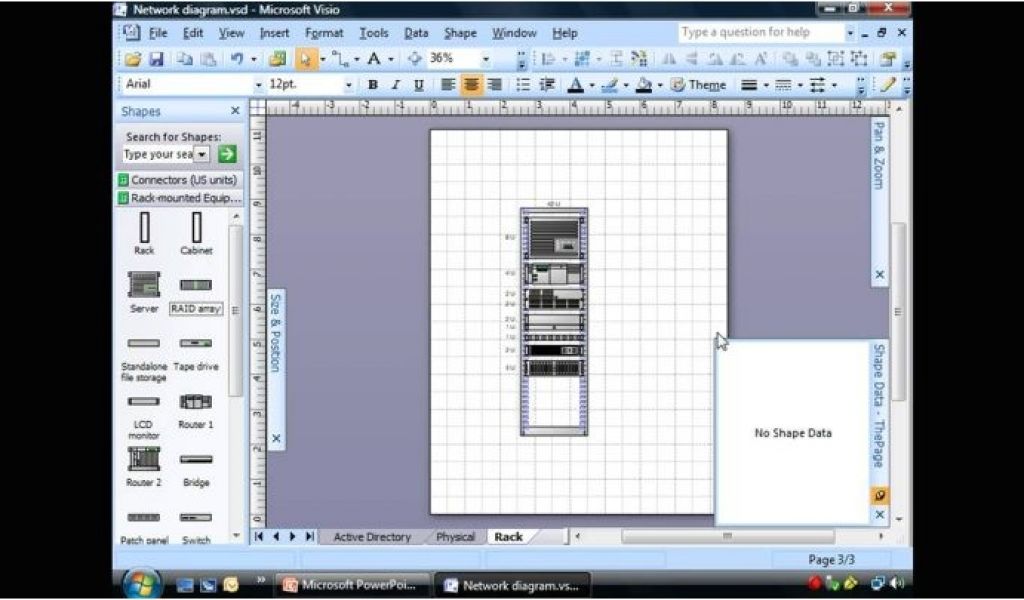Select the Rack page tab
Screen dimensions: 1024x600
pos(508,537)
